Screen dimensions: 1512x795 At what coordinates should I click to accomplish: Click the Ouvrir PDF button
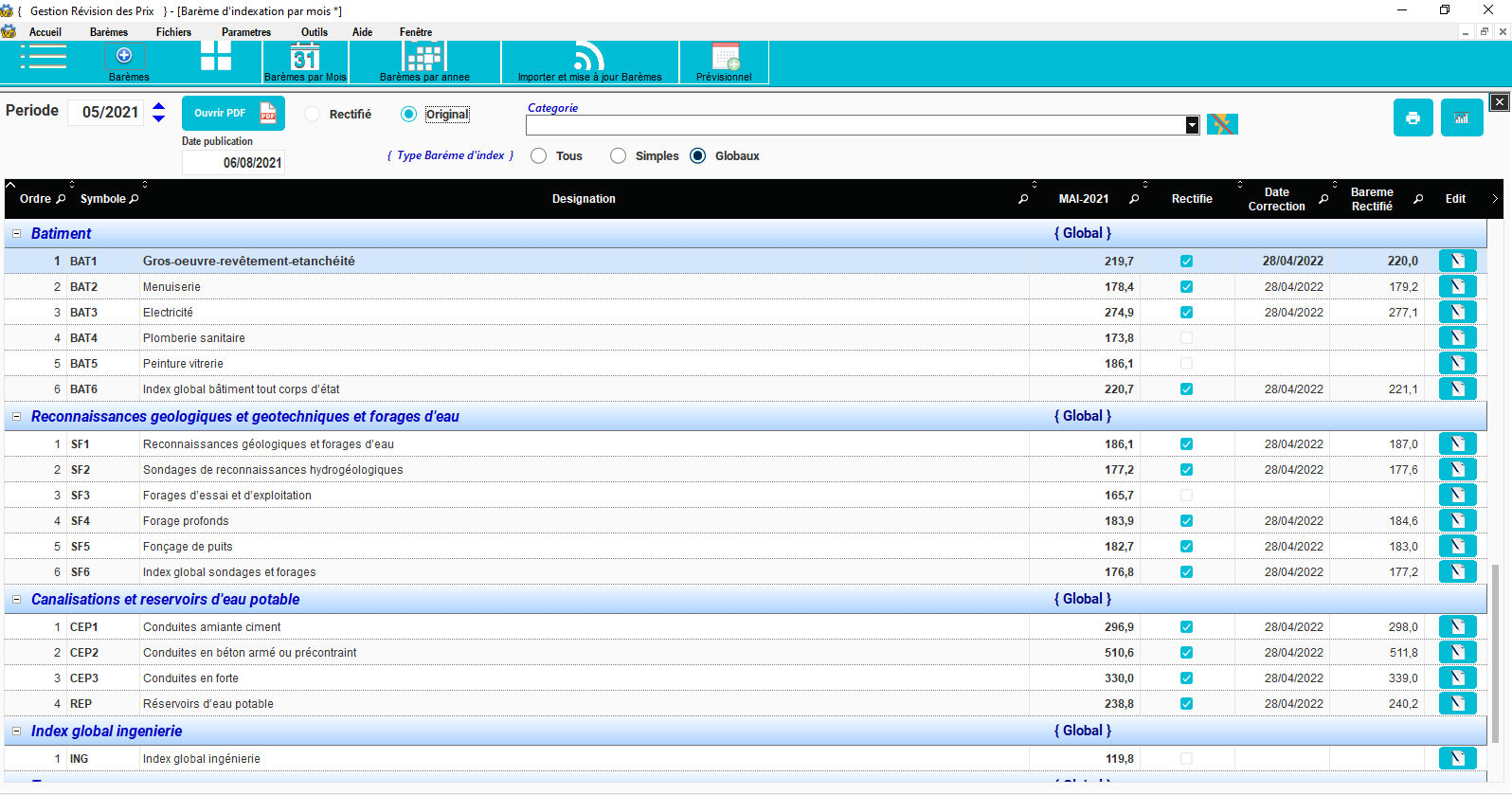coord(232,114)
